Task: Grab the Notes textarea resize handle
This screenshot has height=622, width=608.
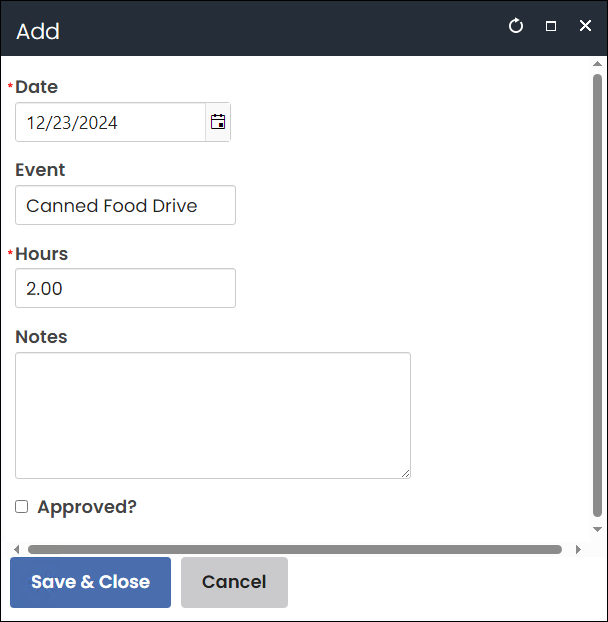Action: pyautogui.click(x=405, y=473)
